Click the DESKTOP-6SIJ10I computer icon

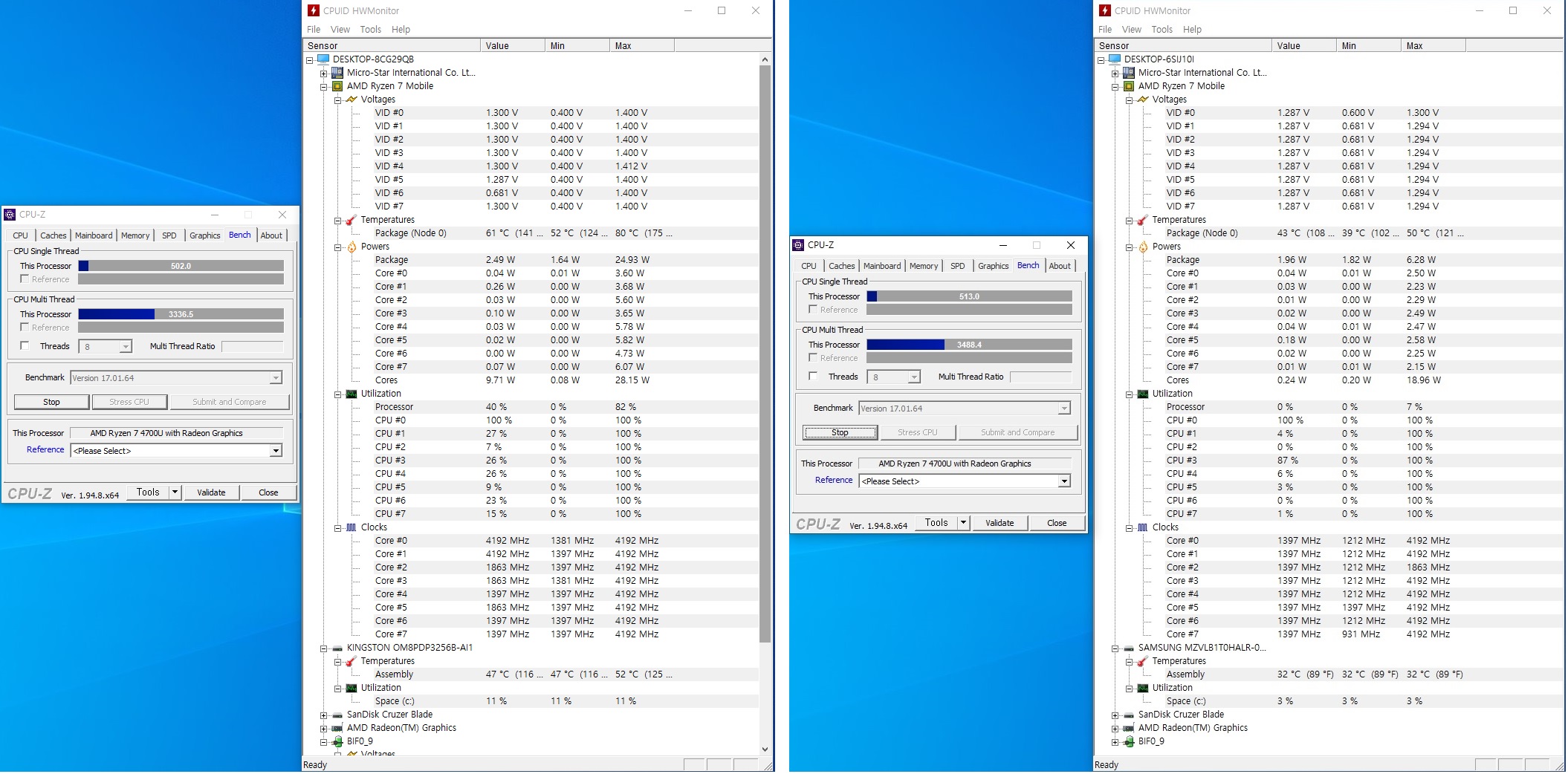(x=1115, y=59)
